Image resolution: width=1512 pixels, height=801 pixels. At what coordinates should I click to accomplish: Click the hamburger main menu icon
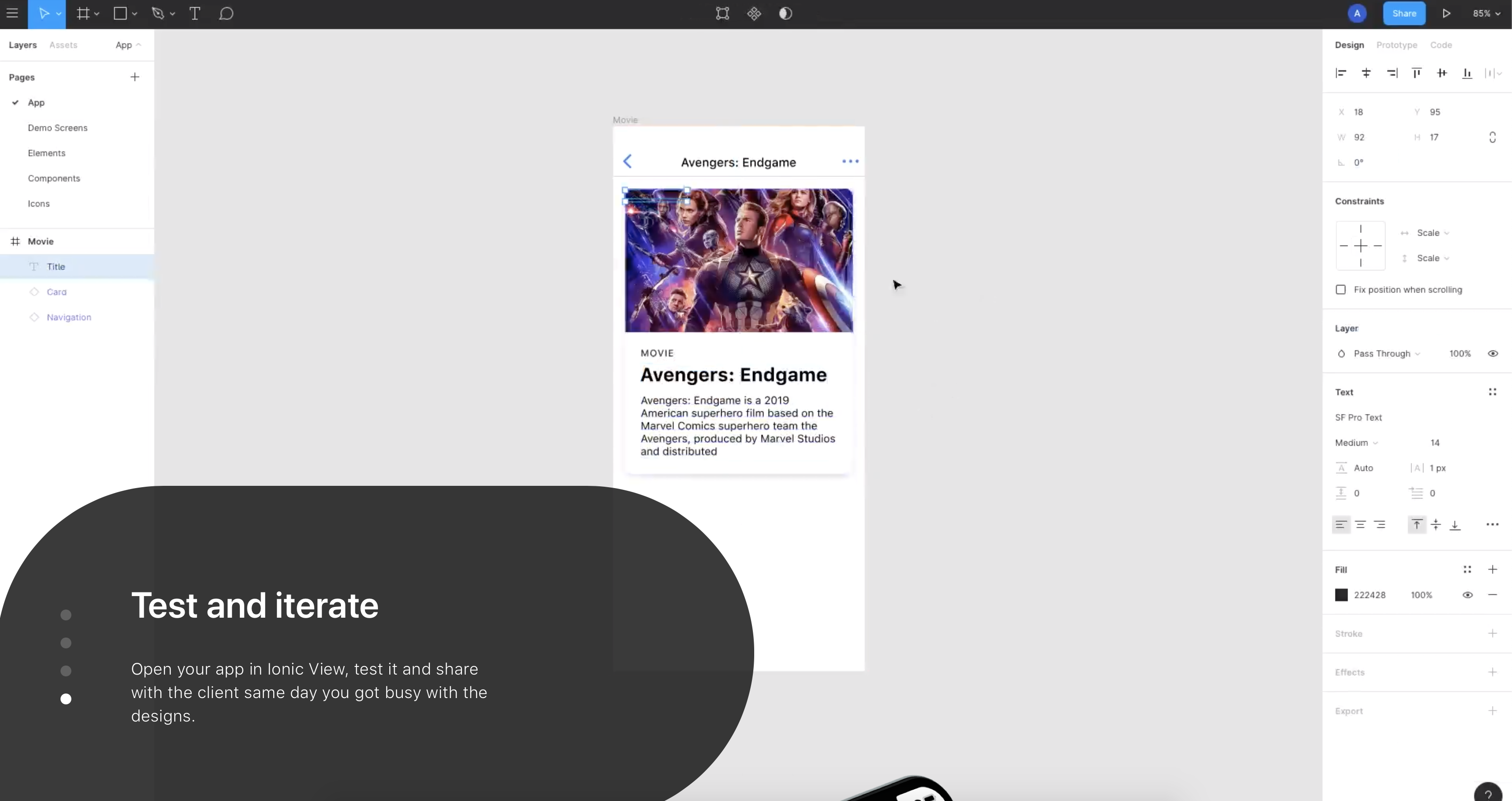coord(12,14)
